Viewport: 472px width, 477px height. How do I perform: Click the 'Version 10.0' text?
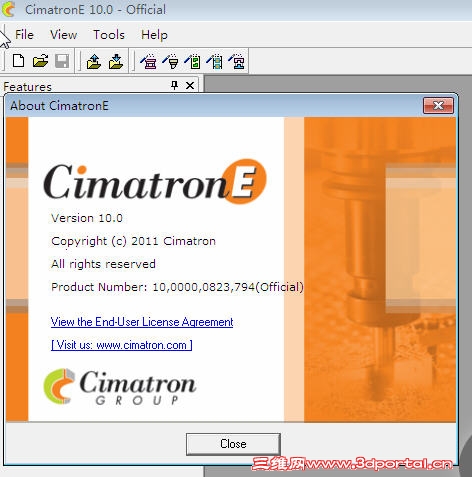coord(87,218)
